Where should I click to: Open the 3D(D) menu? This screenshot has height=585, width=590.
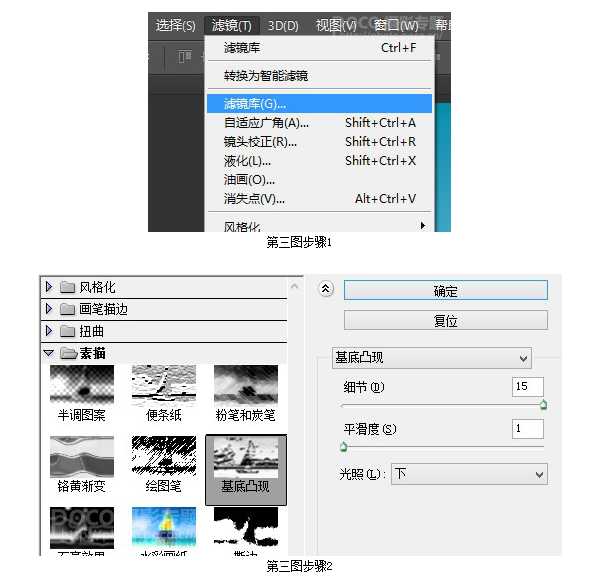pos(283,26)
